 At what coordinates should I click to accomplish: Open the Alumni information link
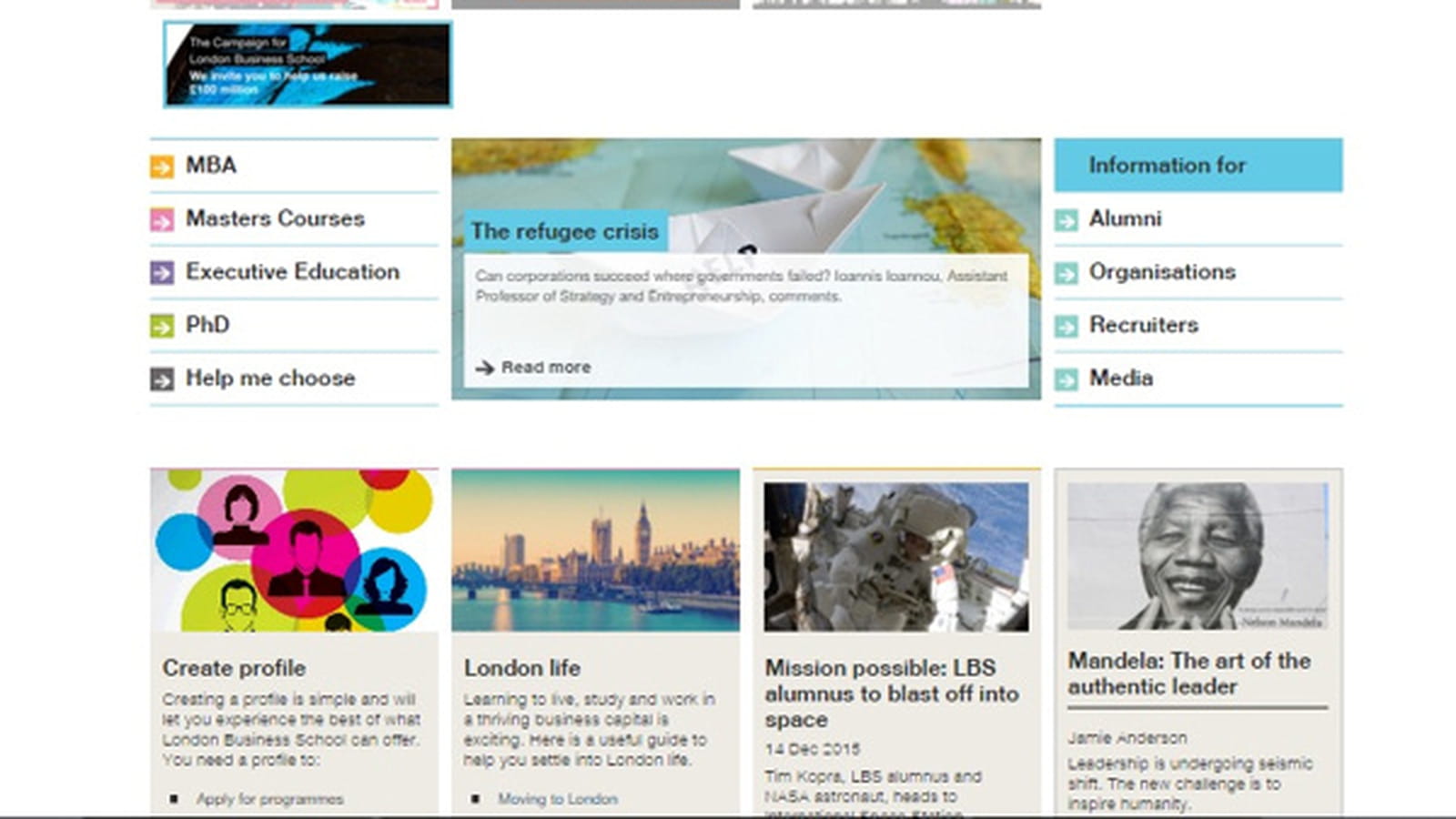pyautogui.click(x=1126, y=218)
